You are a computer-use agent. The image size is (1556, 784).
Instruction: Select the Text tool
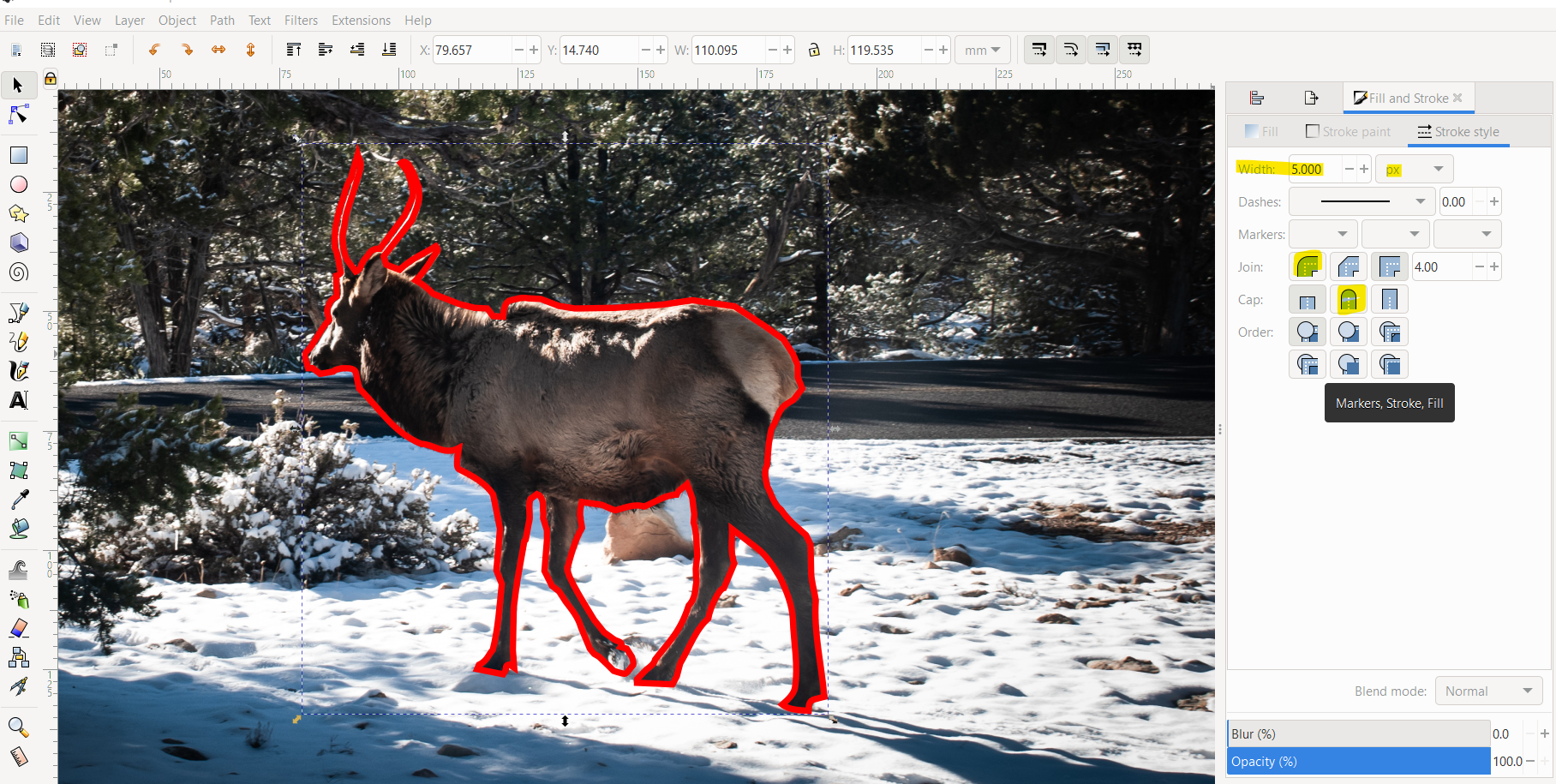point(18,400)
